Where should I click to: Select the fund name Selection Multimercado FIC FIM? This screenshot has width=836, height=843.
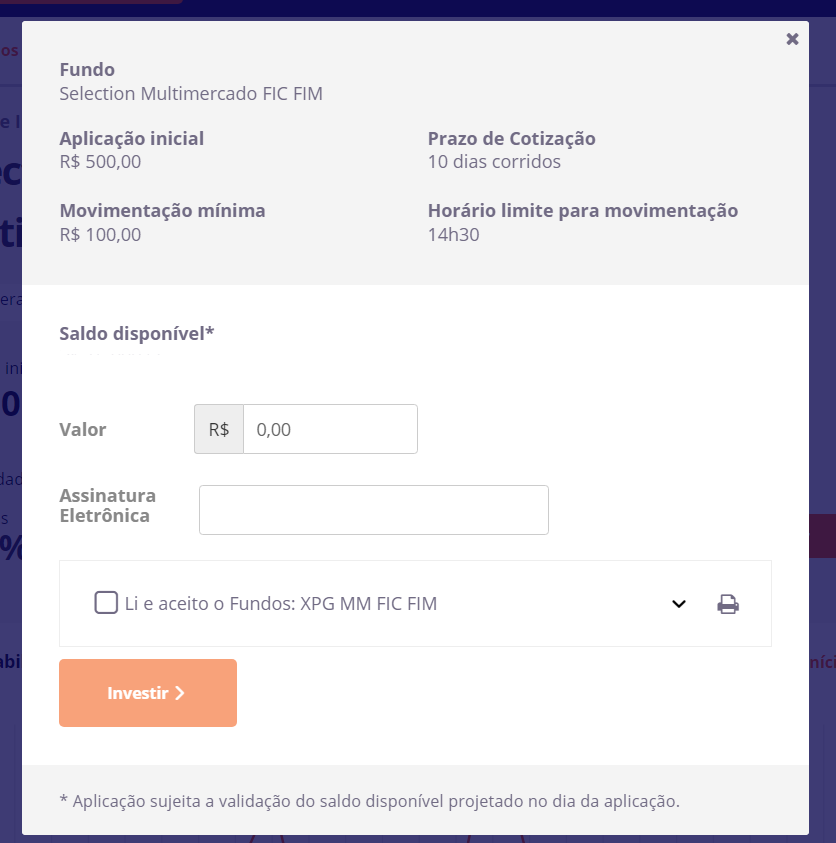point(191,94)
